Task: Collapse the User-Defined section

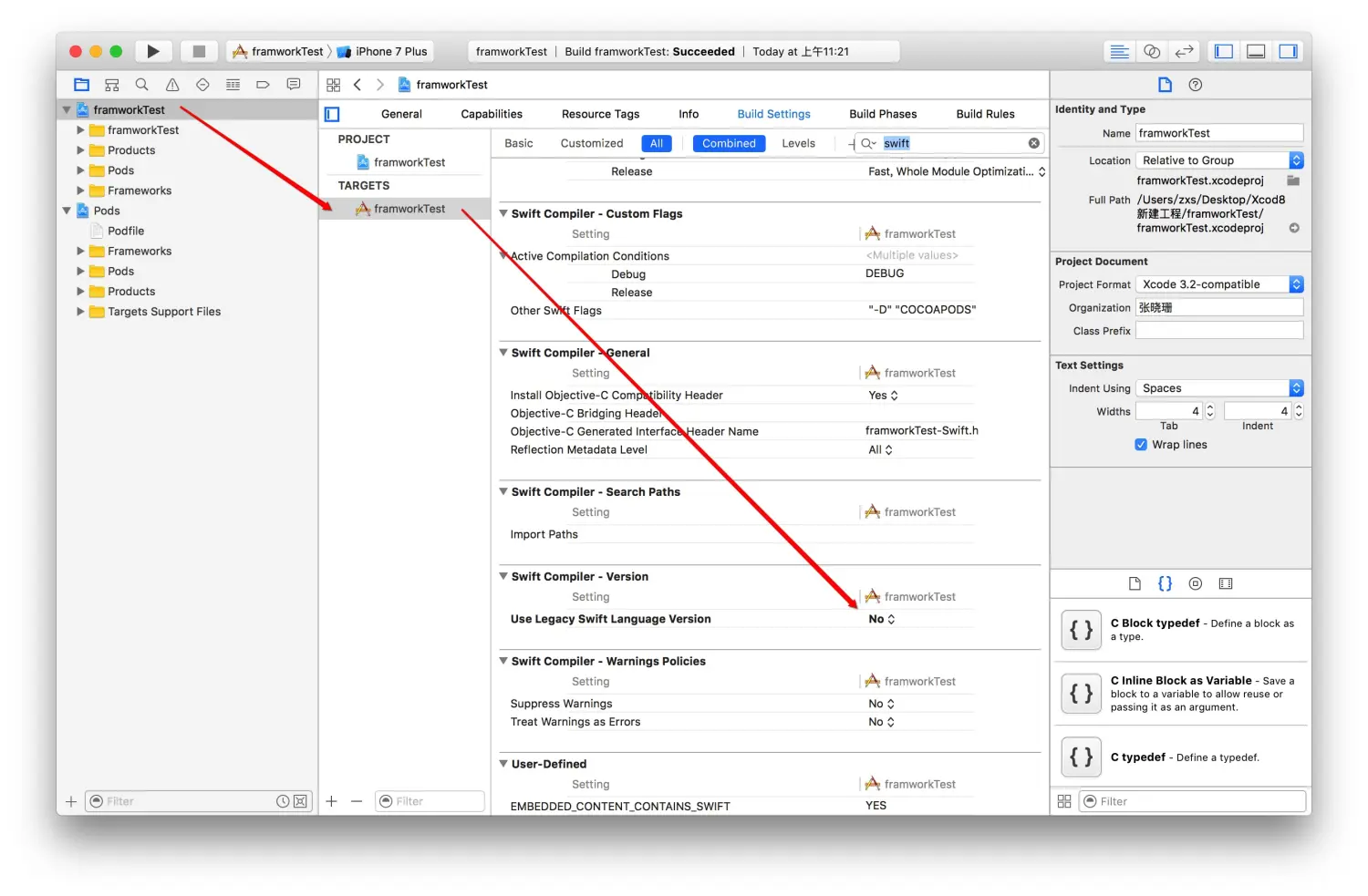Action: point(503,764)
